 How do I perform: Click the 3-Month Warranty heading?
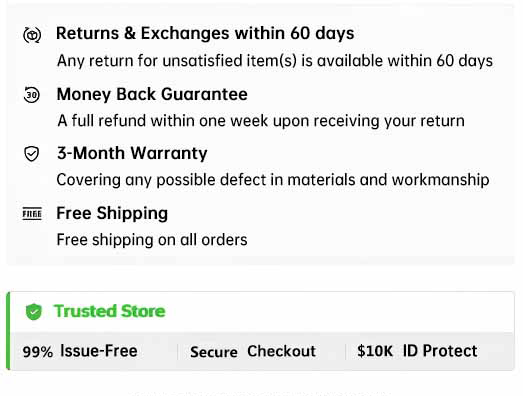[x=132, y=153]
